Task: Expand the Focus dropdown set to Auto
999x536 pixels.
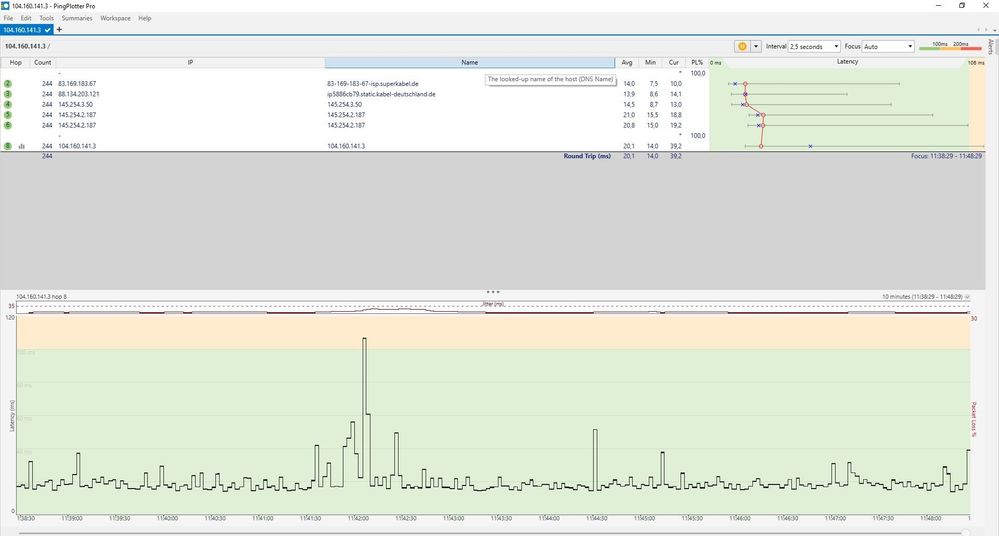Action: (x=888, y=46)
